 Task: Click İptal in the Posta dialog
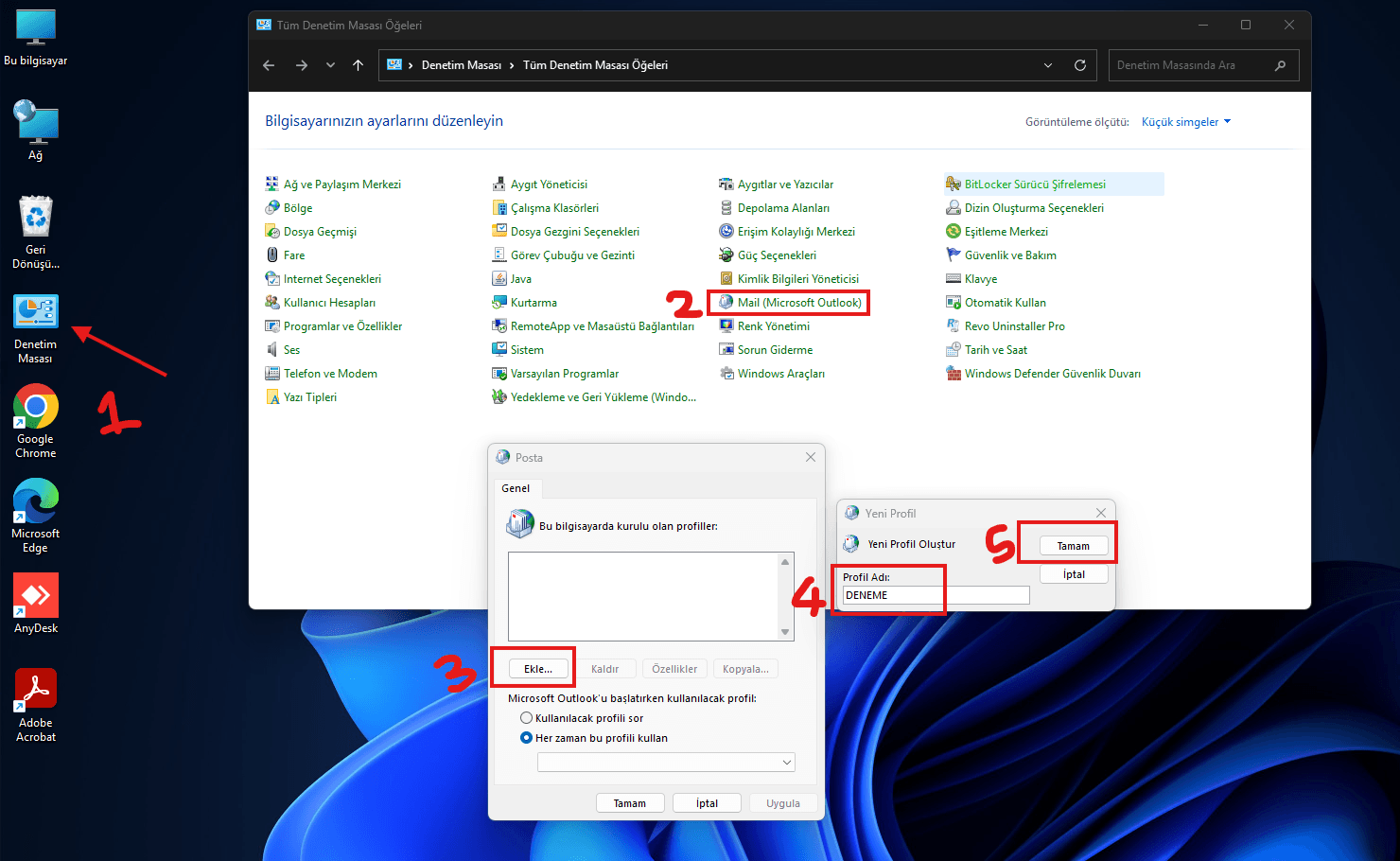pyautogui.click(x=708, y=803)
